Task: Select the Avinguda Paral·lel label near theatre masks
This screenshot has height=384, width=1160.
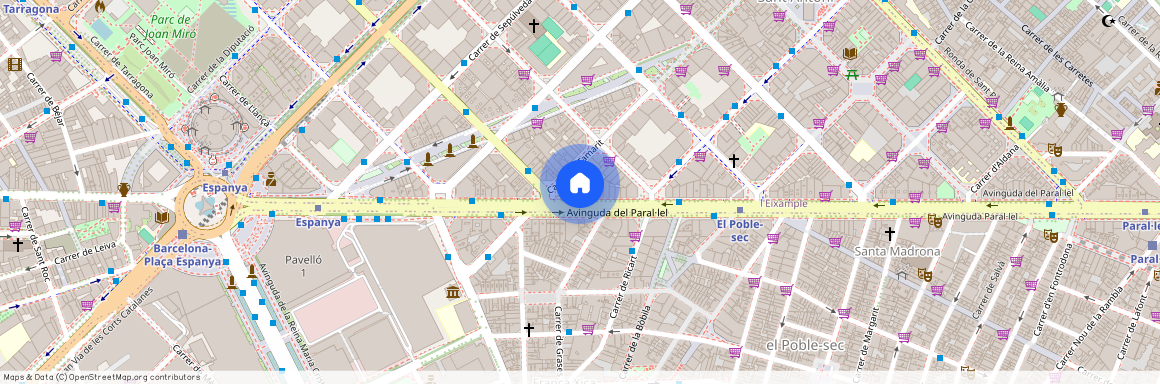Action: click(x=979, y=217)
